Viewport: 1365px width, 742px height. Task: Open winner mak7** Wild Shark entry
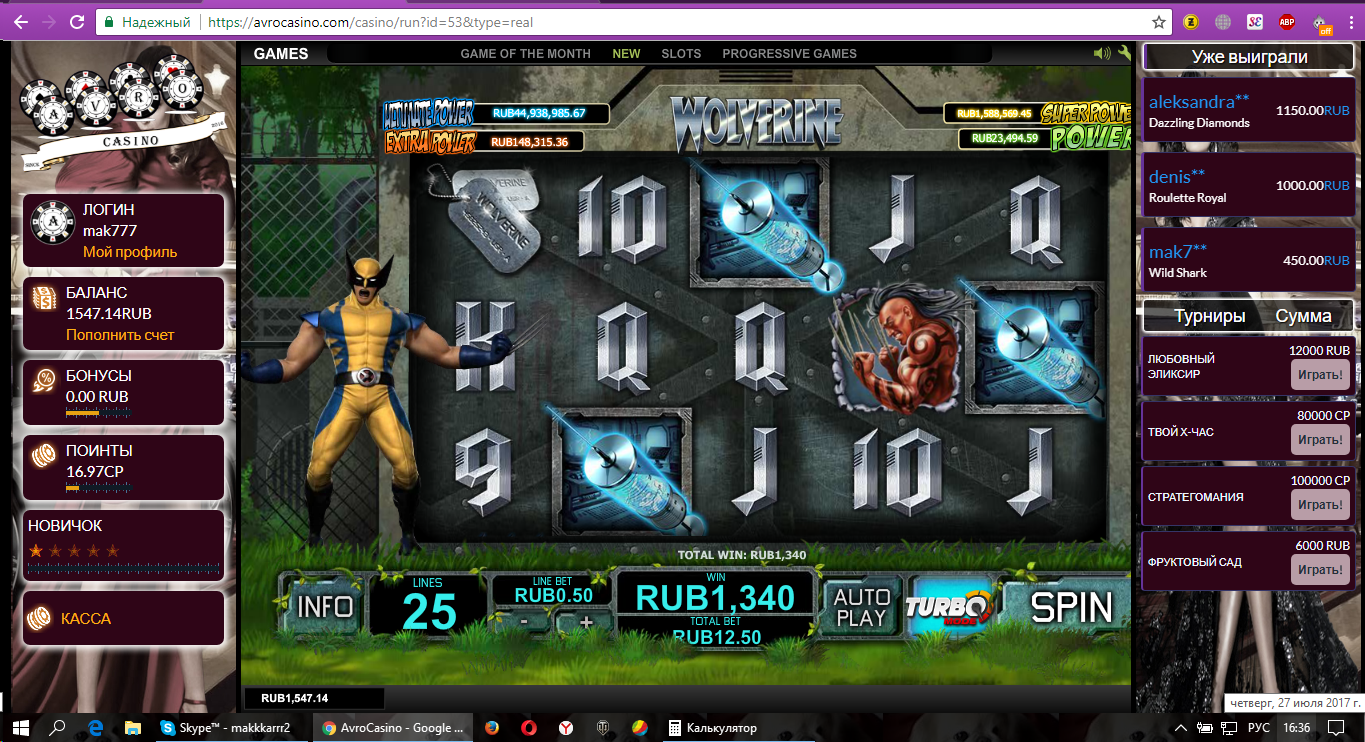(x=1249, y=261)
